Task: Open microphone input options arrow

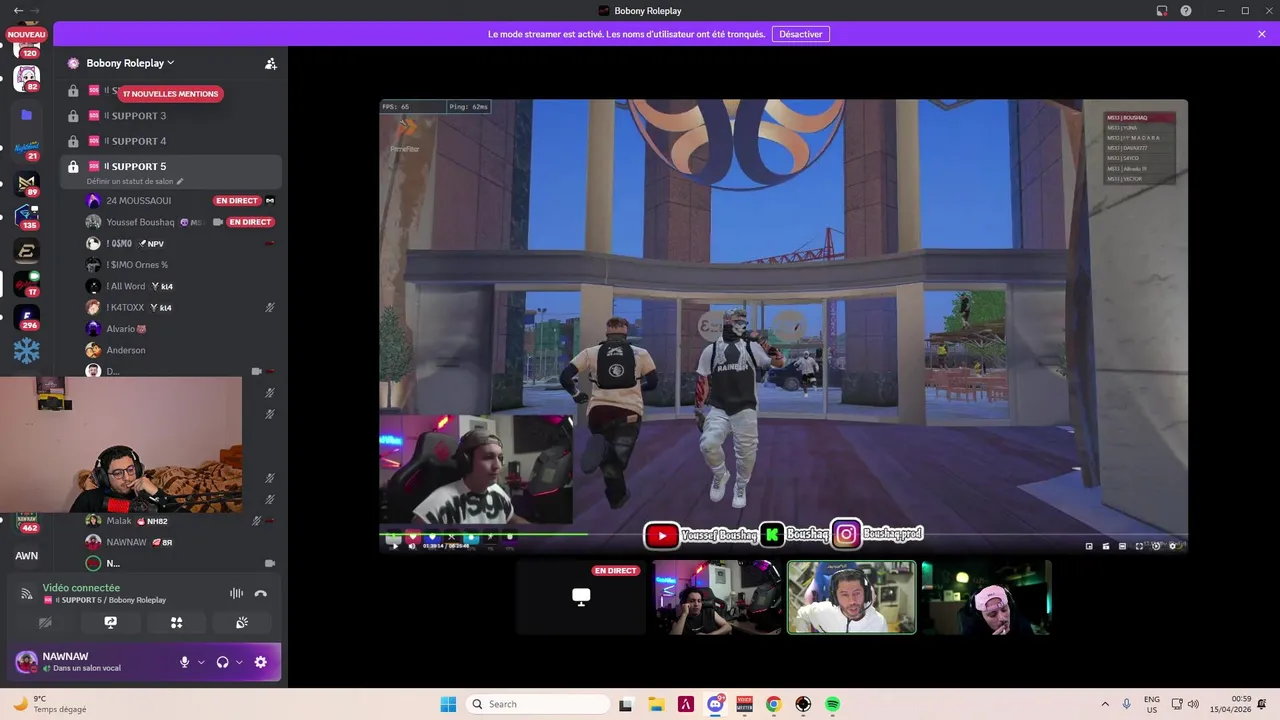Action: (x=201, y=662)
